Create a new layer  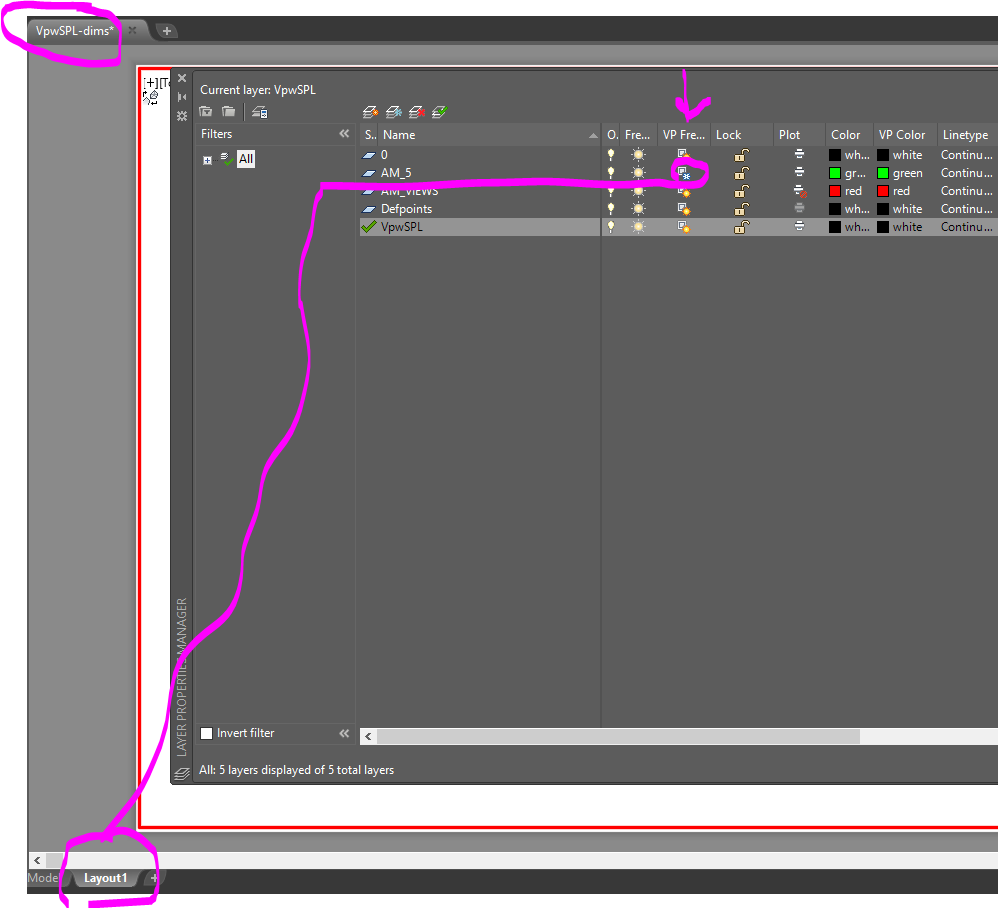pyautogui.click(x=371, y=112)
